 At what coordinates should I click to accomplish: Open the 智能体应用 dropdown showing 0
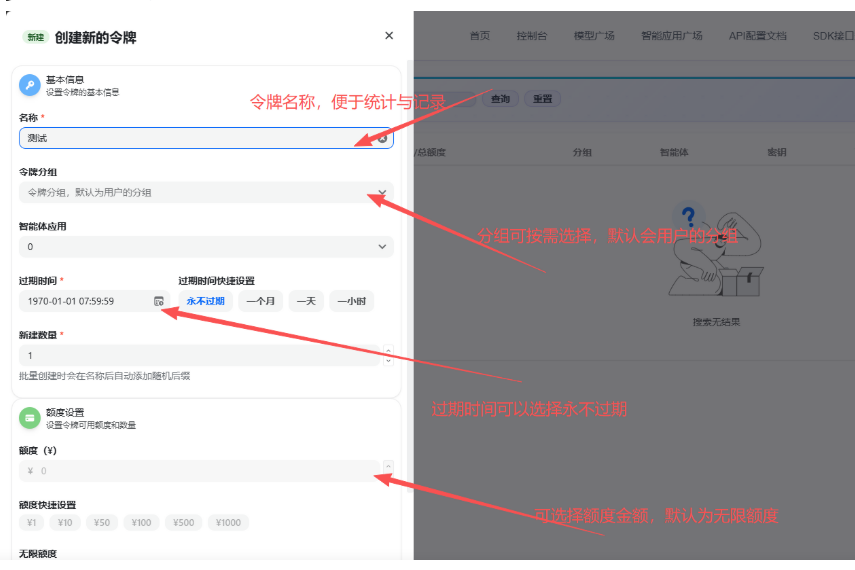206,247
